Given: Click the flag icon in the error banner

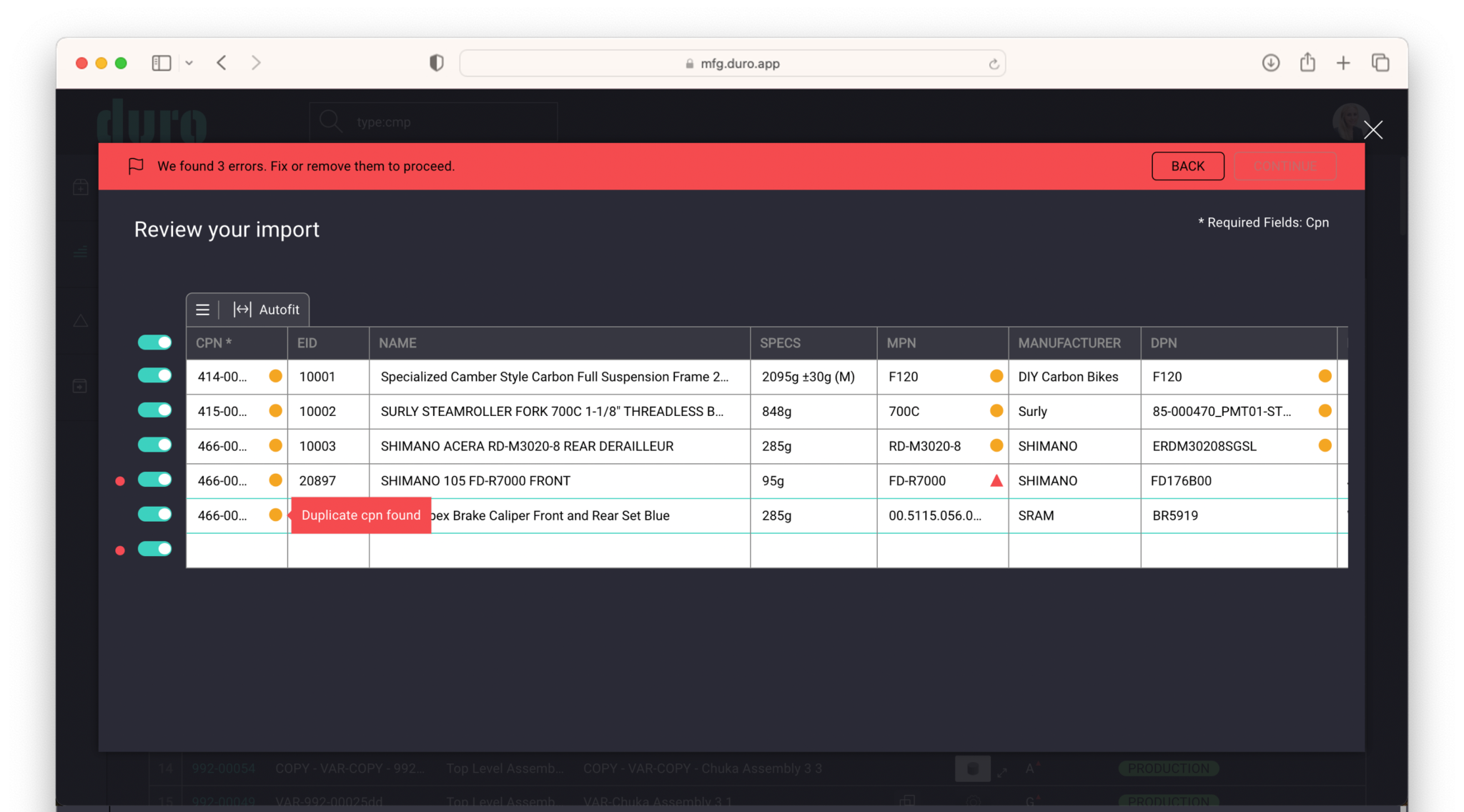Looking at the screenshot, I should 136,166.
